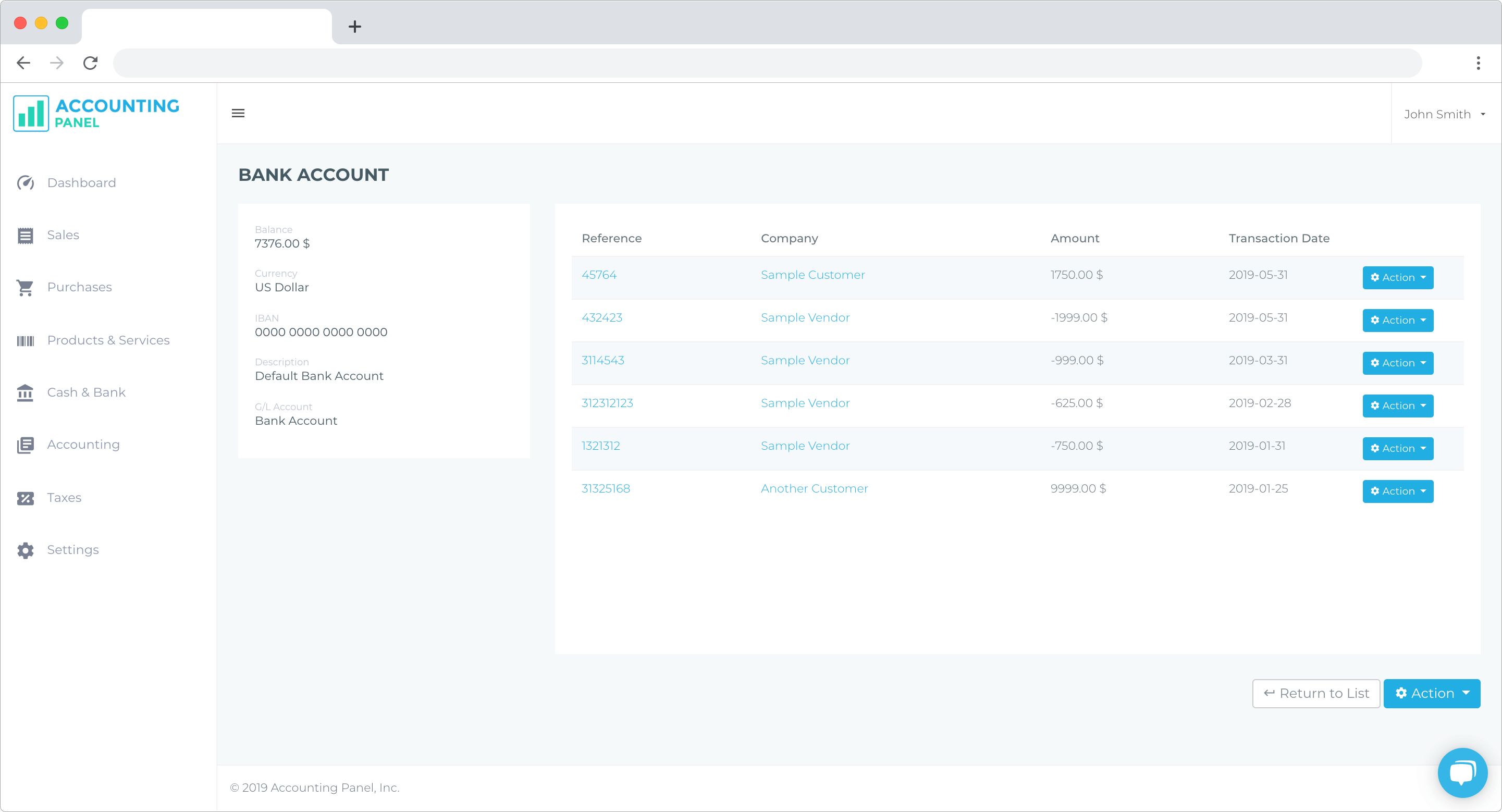Screen dimensions: 1502x812
Task: Click the amount -1999.00 $
Action: pos(1079,318)
